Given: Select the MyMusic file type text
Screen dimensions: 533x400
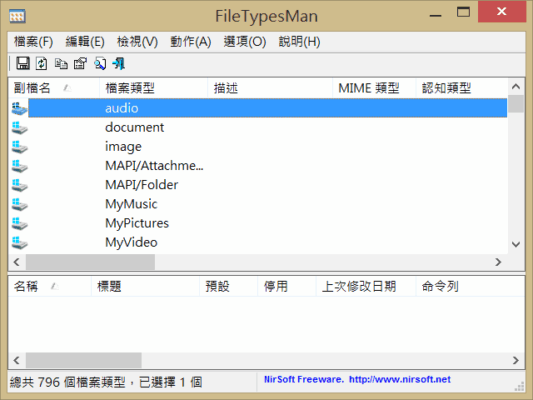Looking at the screenshot, I should [x=131, y=204].
